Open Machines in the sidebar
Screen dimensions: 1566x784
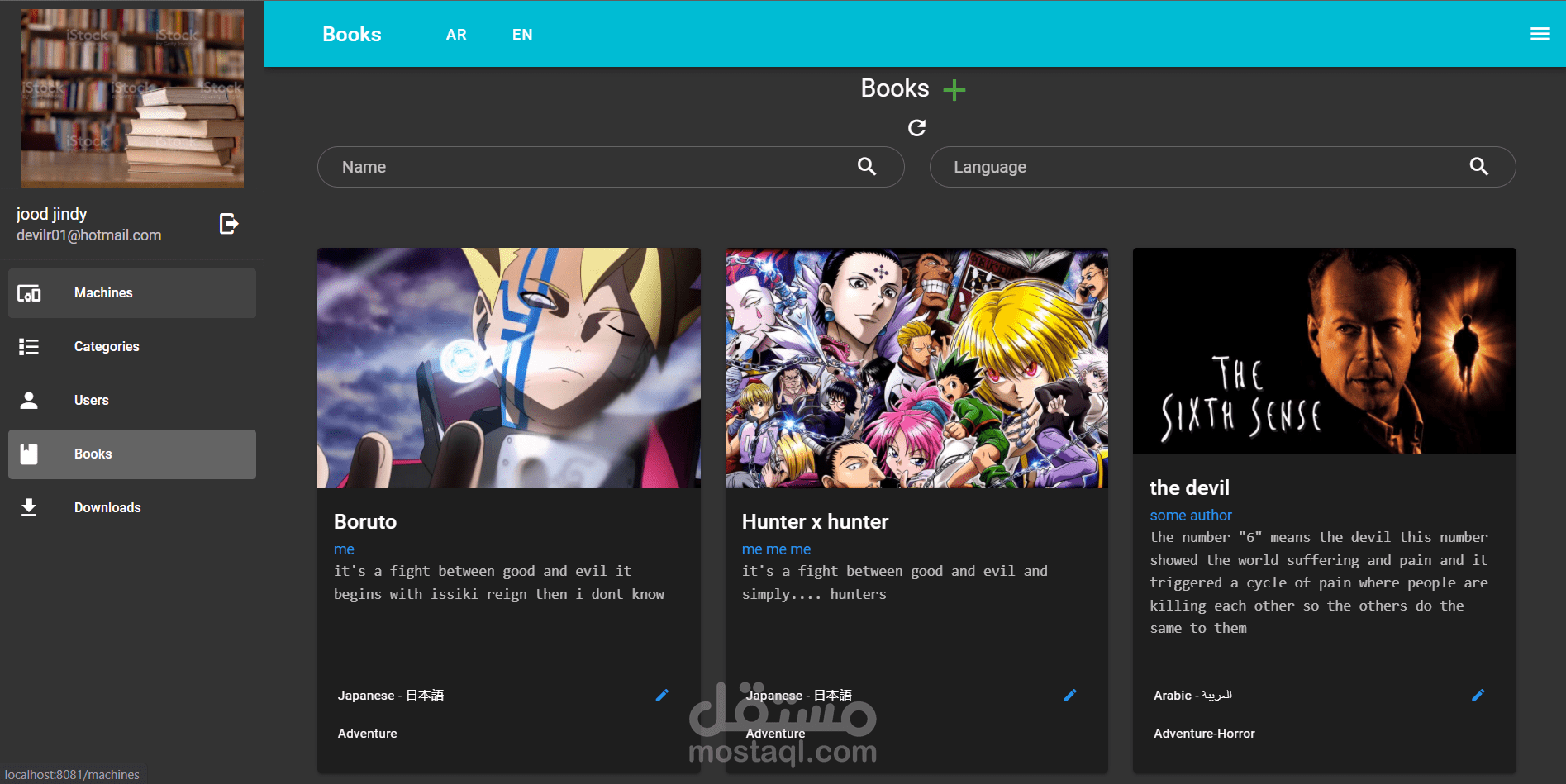(132, 293)
